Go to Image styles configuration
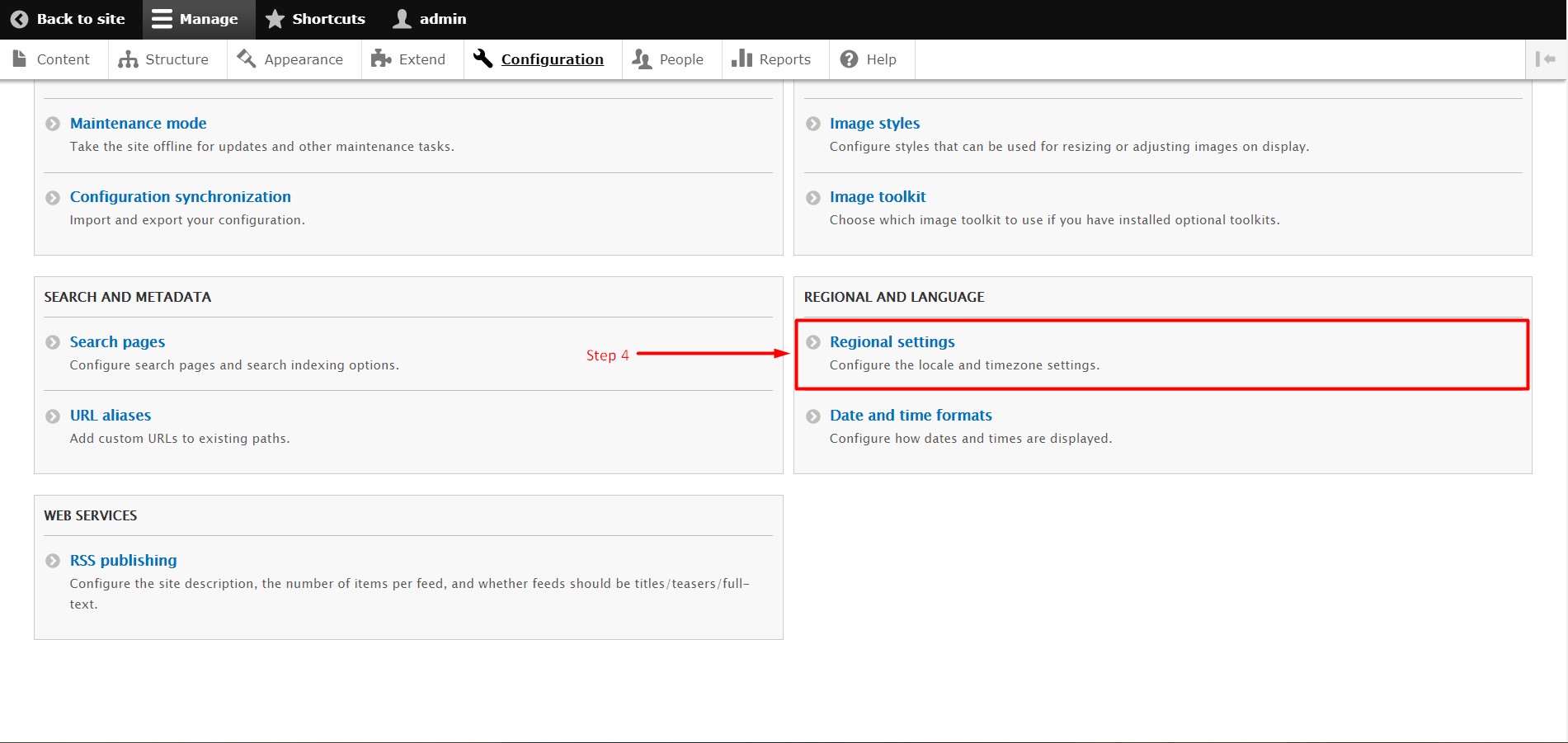 [874, 123]
